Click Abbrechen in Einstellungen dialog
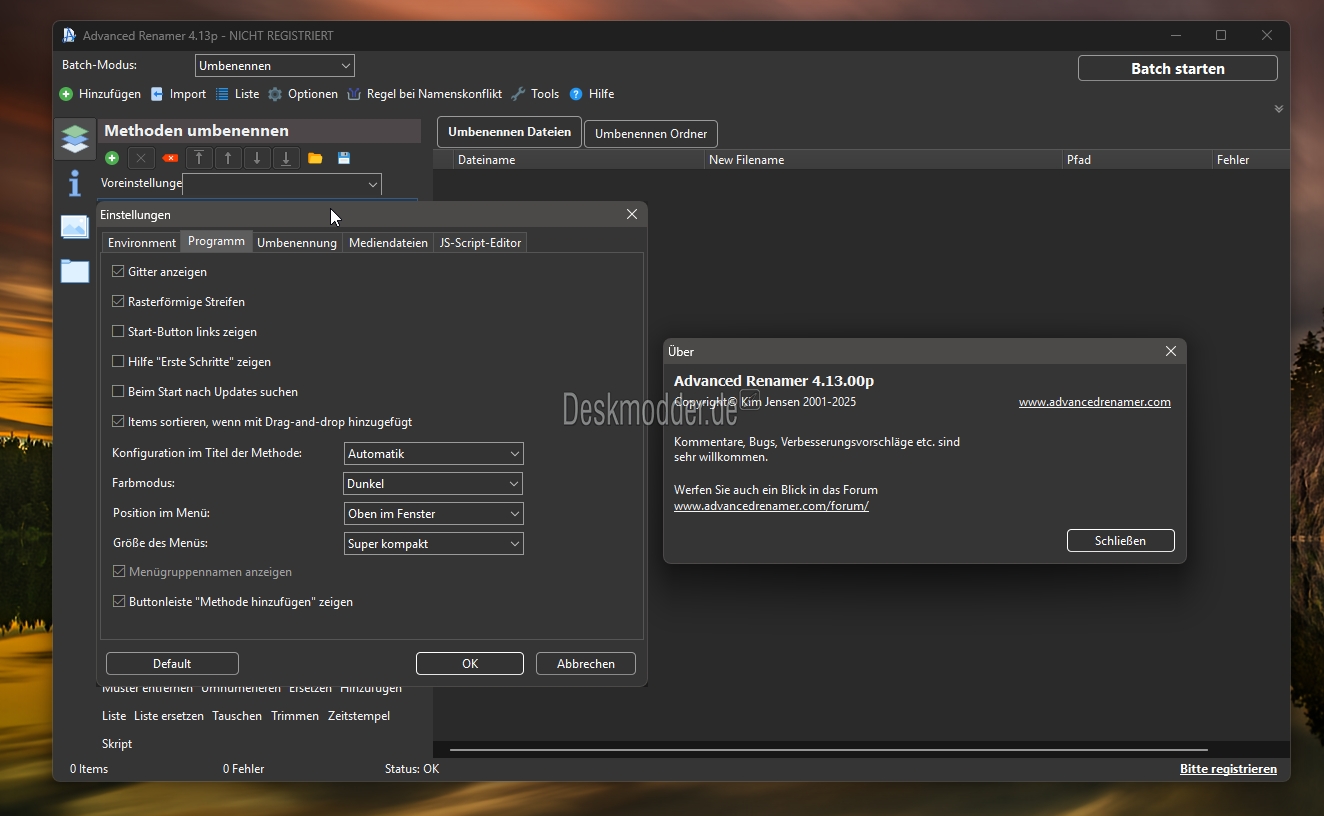Image resolution: width=1324 pixels, height=816 pixels. point(586,663)
